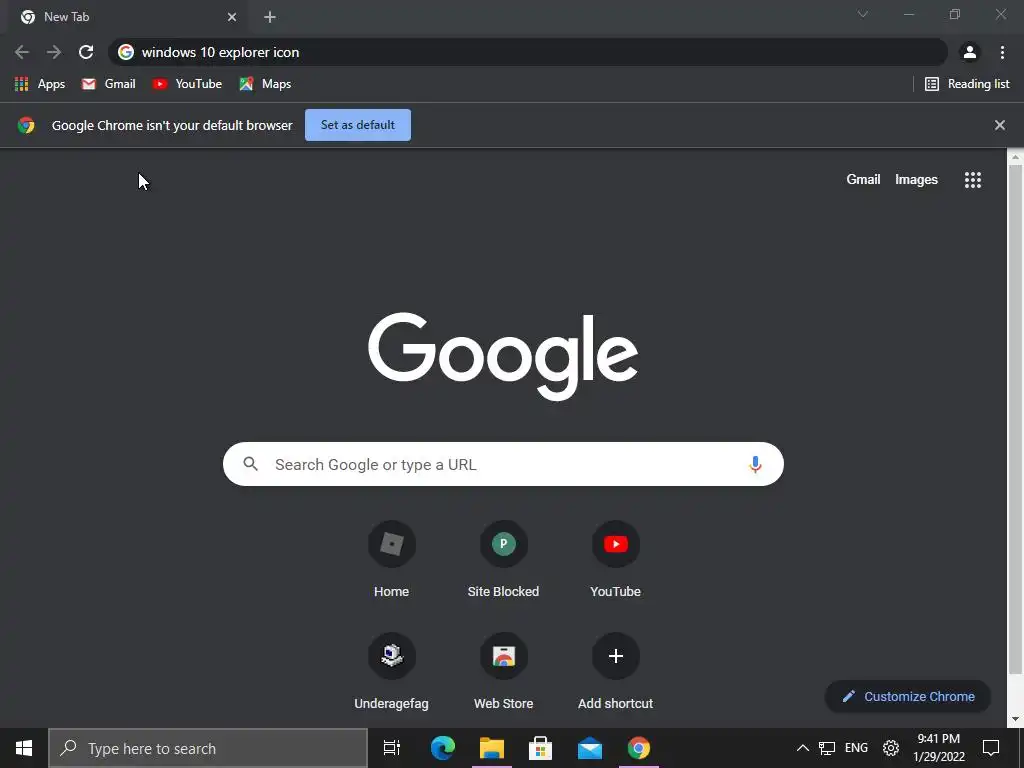Click the address bar text
1024x768 pixels.
point(221,52)
